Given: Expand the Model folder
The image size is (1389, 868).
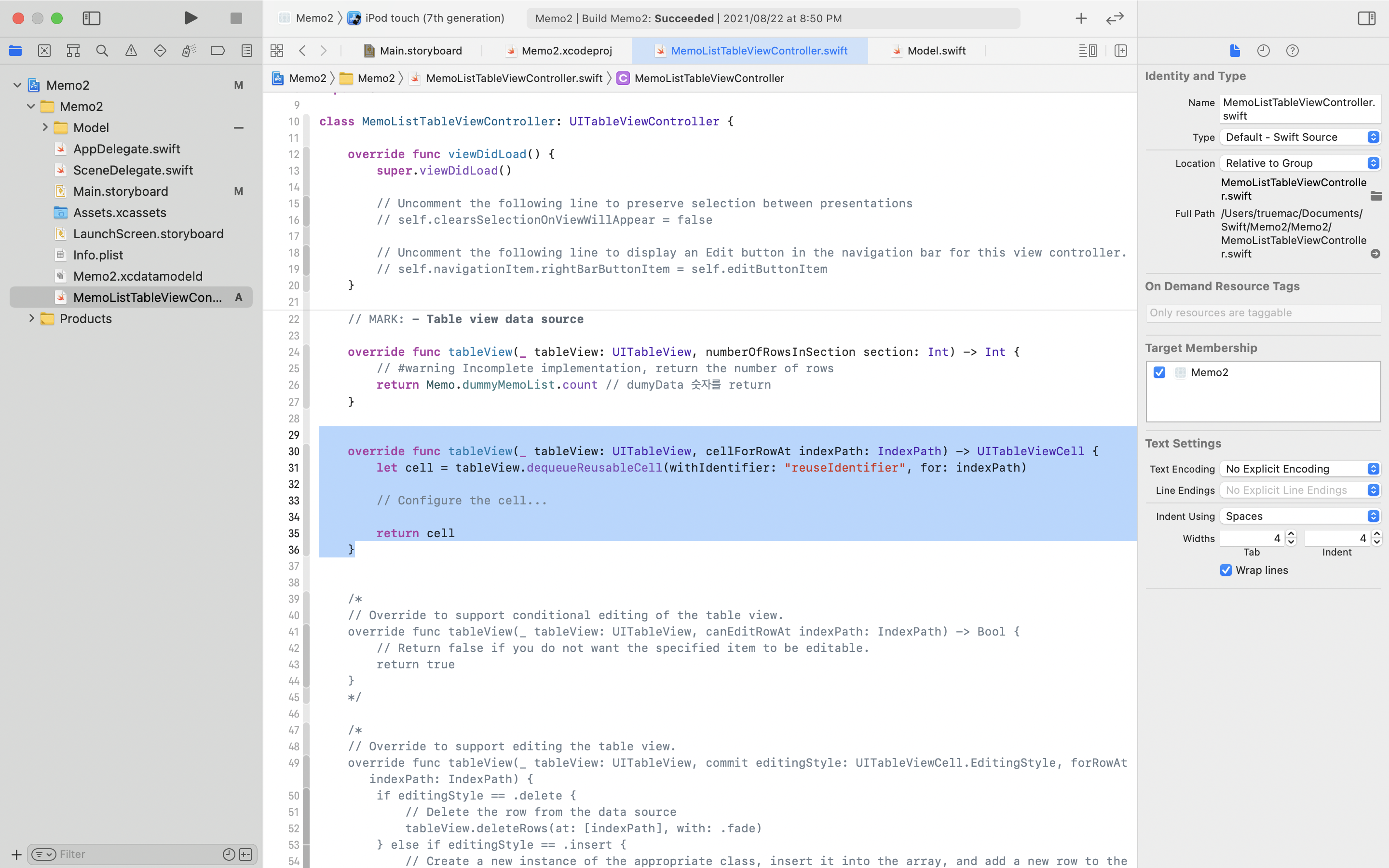Looking at the screenshot, I should click(45, 127).
